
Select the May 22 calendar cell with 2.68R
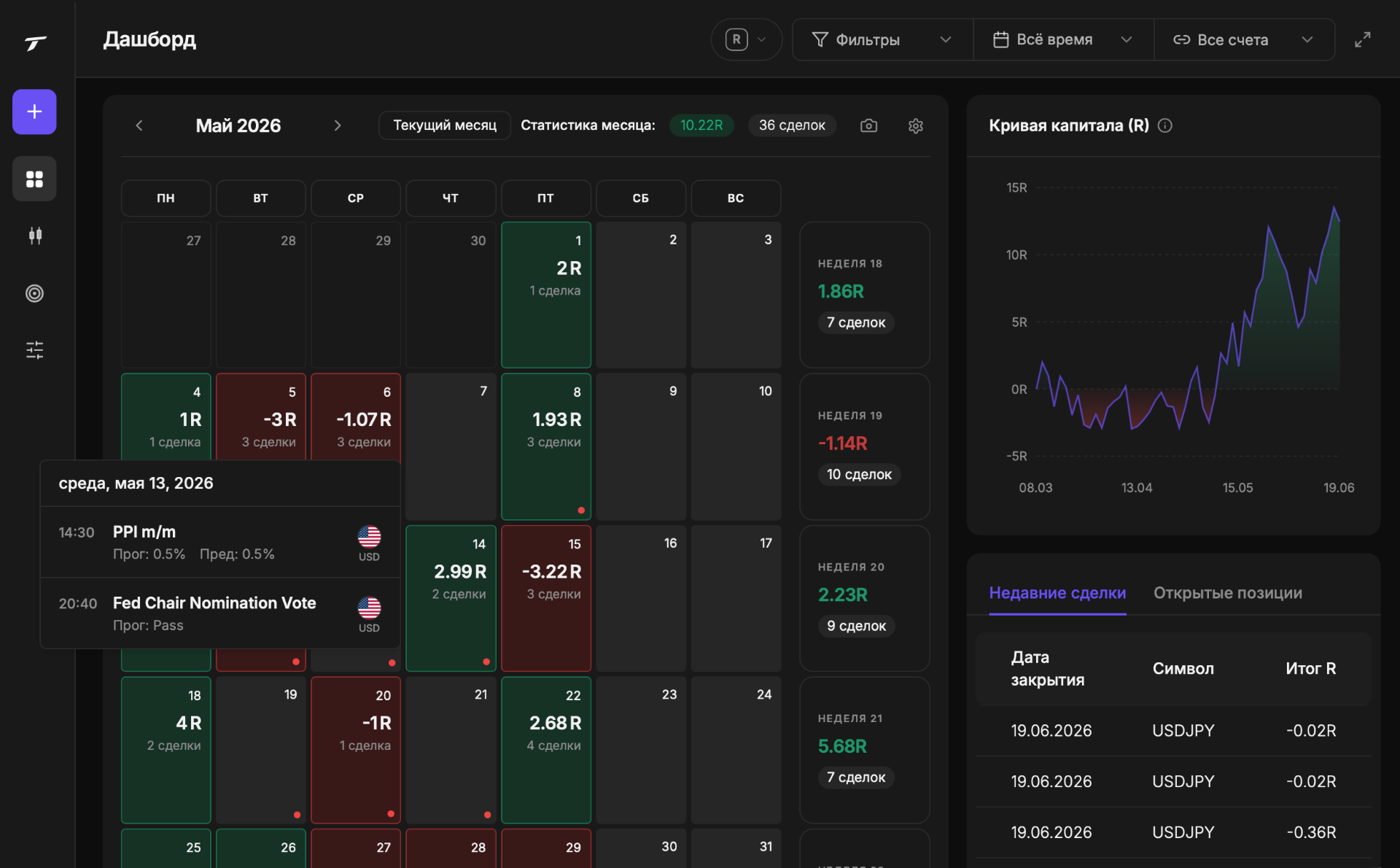coord(545,750)
